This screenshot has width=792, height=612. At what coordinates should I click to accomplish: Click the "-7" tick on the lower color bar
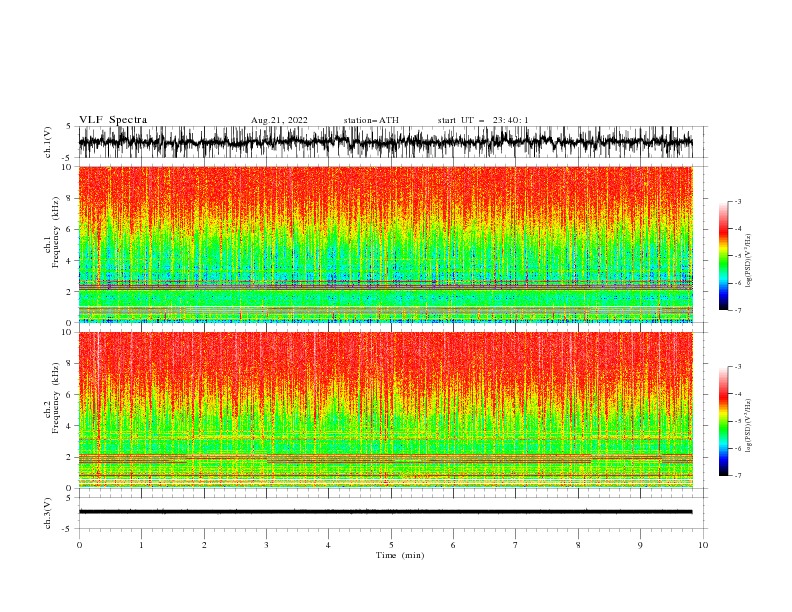click(x=737, y=475)
